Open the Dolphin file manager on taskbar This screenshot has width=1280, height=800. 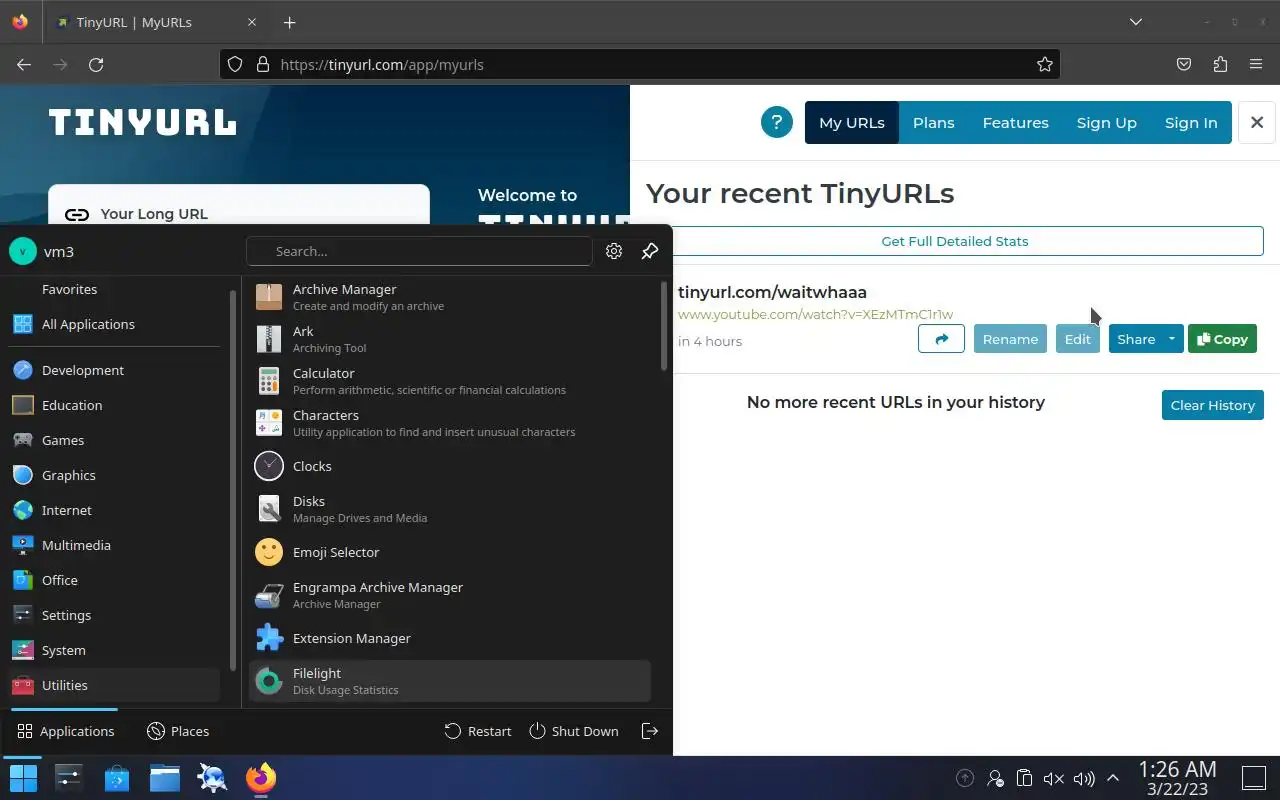tap(165, 778)
